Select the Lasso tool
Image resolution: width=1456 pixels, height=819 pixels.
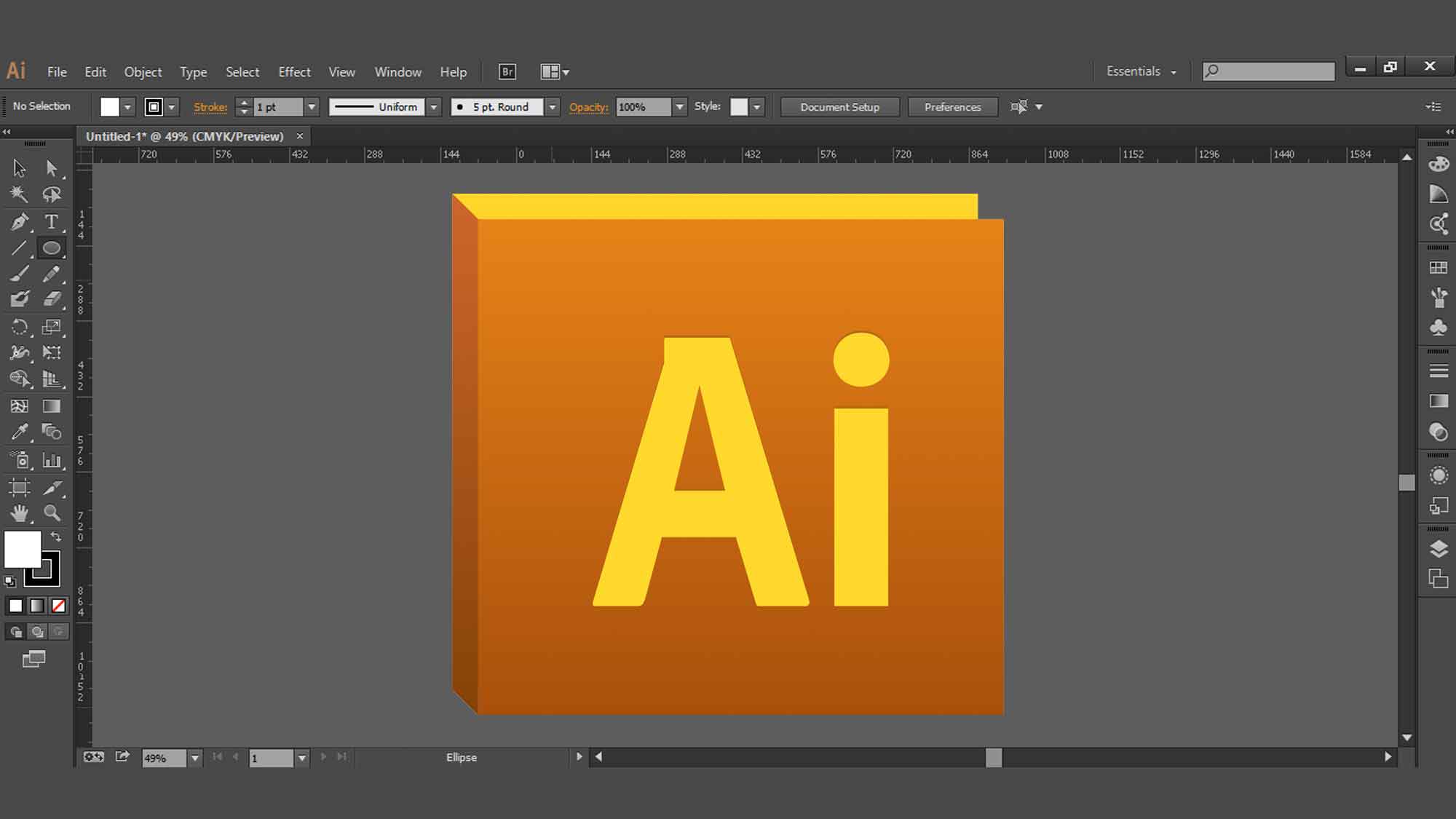point(52,194)
